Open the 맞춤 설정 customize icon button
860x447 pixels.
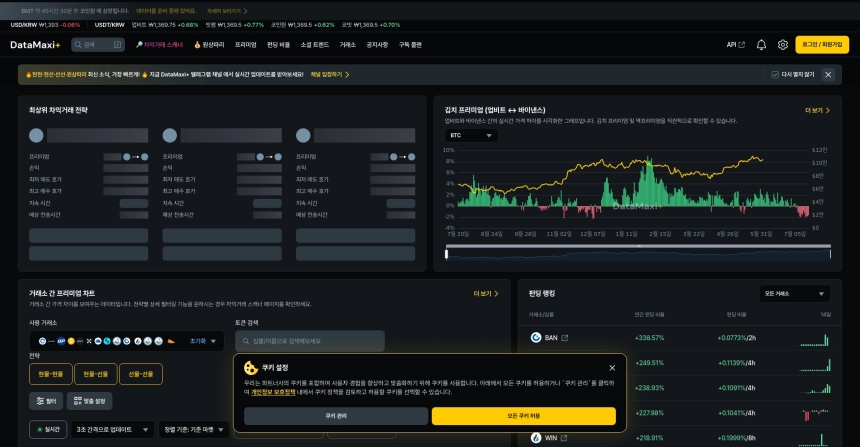[89, 401]
